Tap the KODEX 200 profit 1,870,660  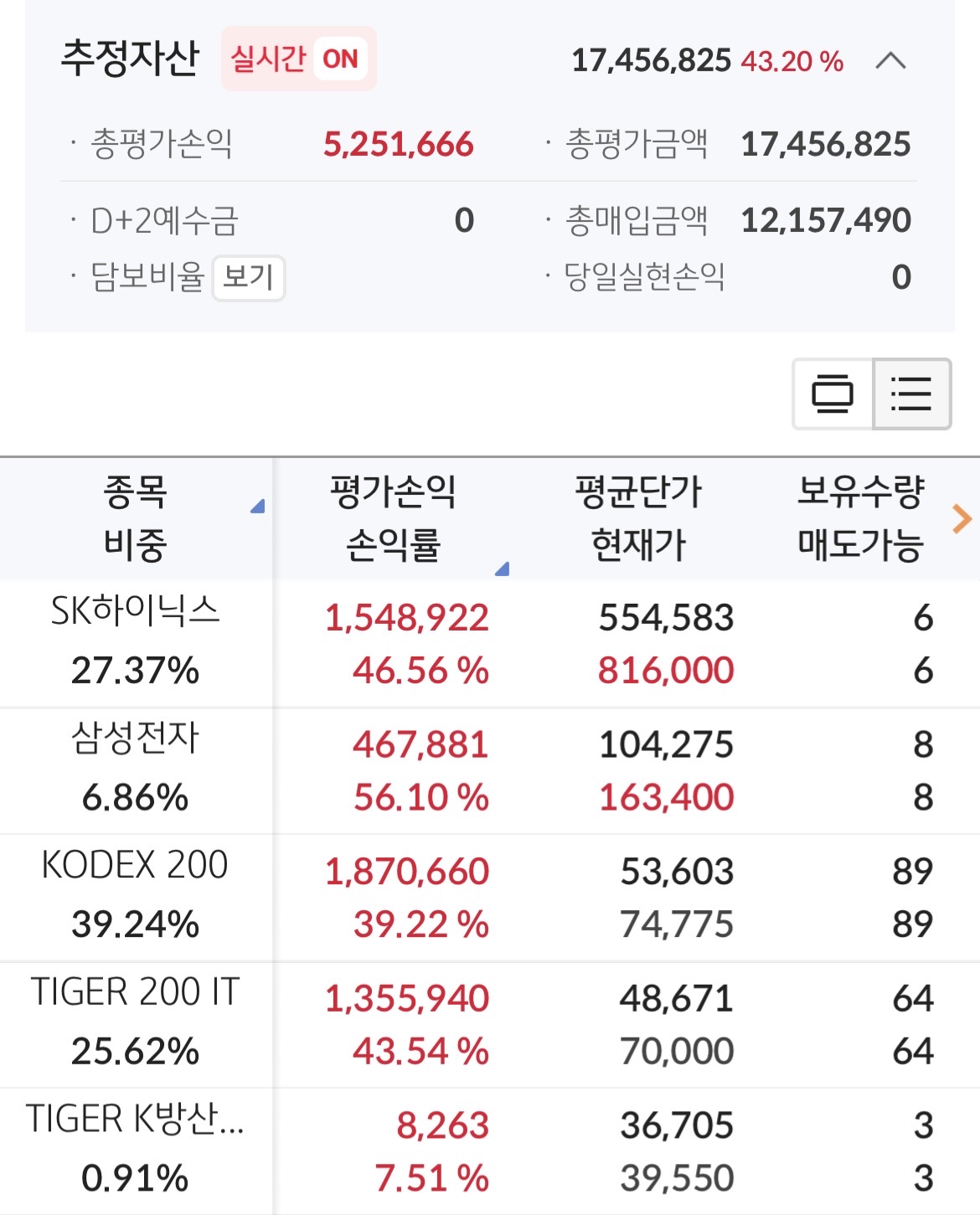[x=407, y=872]
